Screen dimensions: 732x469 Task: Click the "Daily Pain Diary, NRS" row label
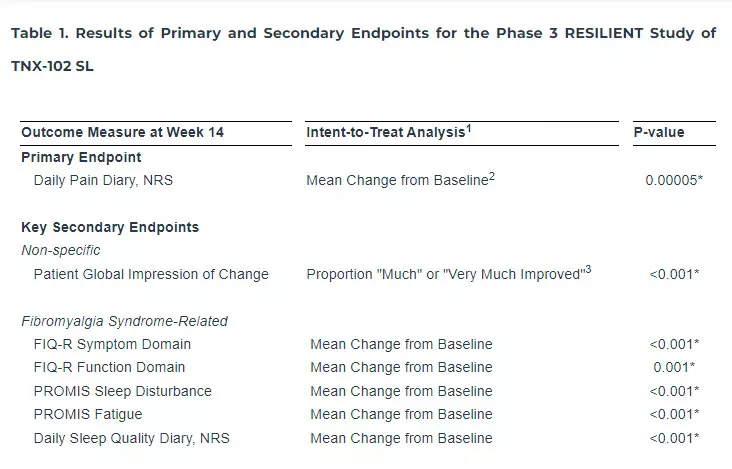(x=110, y=181)
